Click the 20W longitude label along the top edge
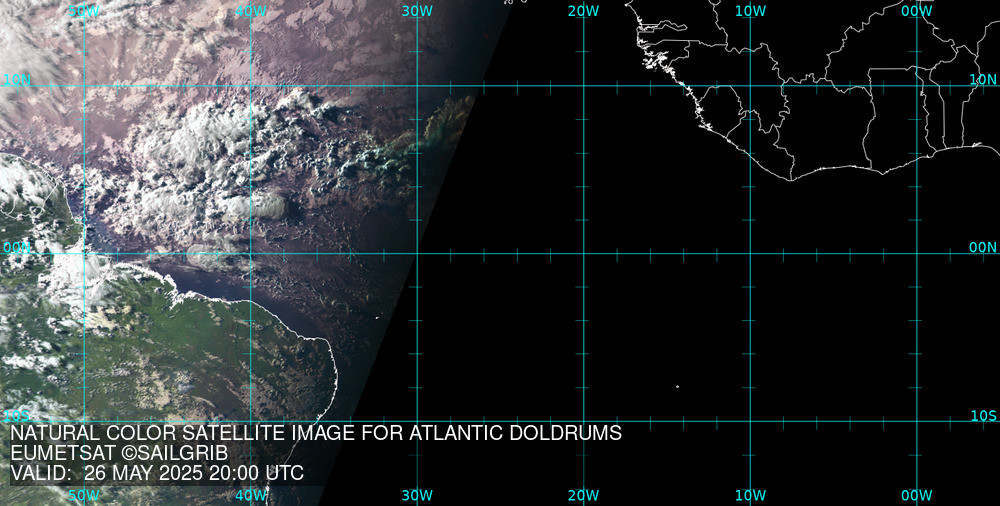 (584, 11)
